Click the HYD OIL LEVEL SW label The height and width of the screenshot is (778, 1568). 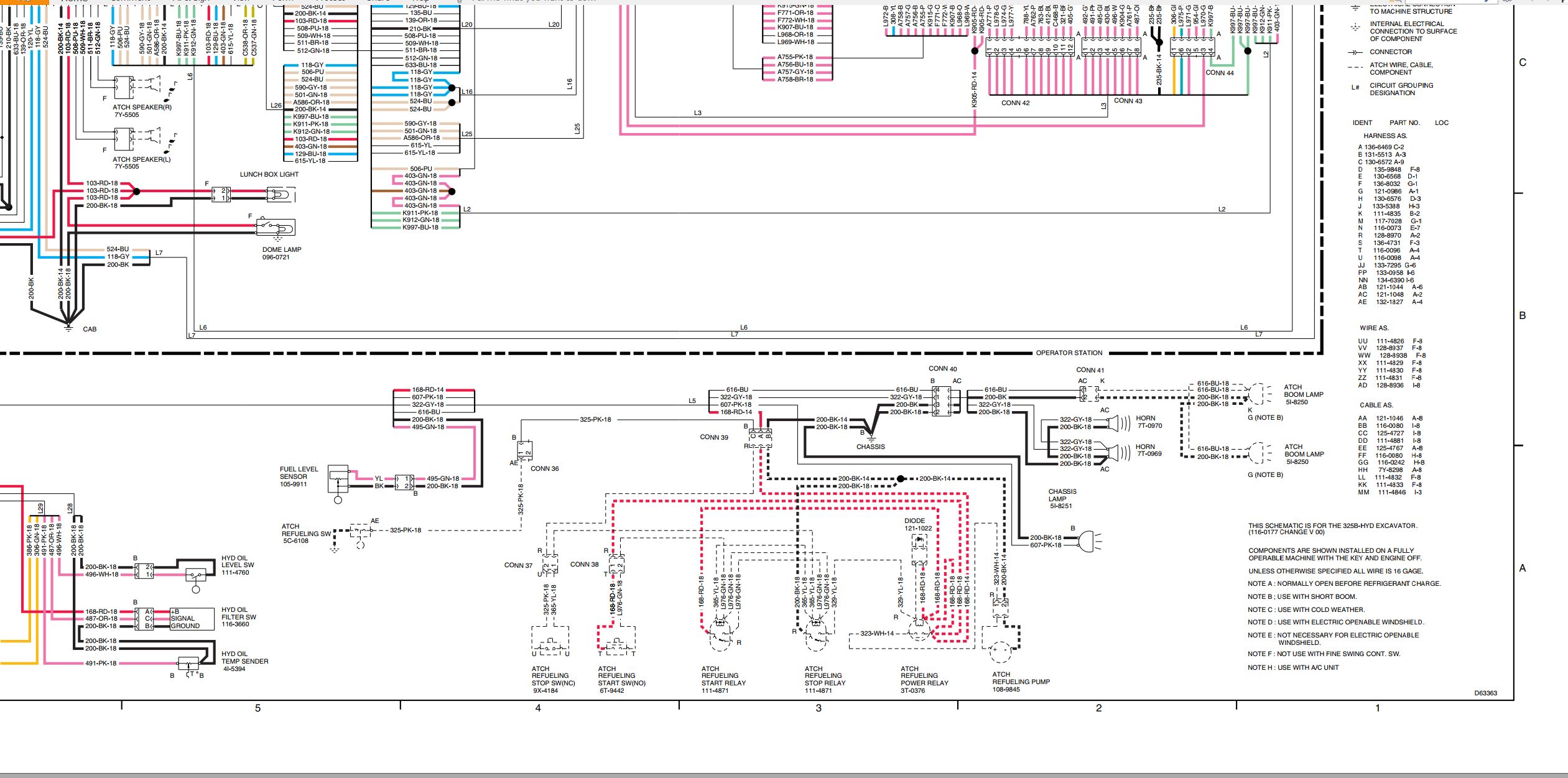pyautogui.click(x=238, y=565)
